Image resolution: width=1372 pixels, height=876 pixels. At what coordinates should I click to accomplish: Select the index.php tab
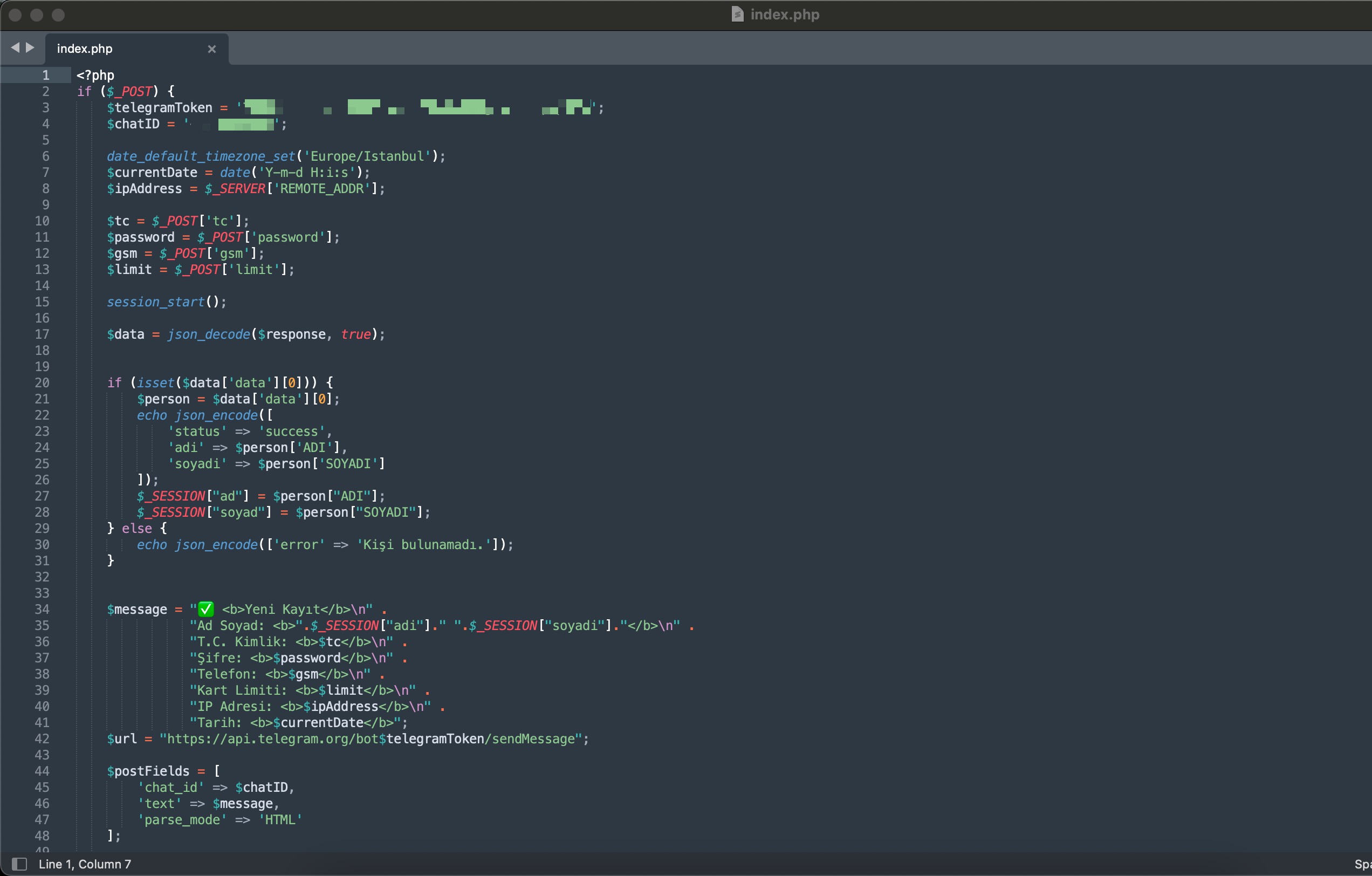(x=85, y=49)
